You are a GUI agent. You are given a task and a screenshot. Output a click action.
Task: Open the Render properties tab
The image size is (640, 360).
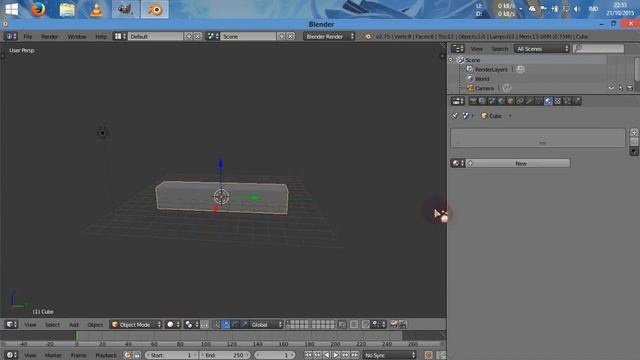pyautogui.click(x=473, y=101)
